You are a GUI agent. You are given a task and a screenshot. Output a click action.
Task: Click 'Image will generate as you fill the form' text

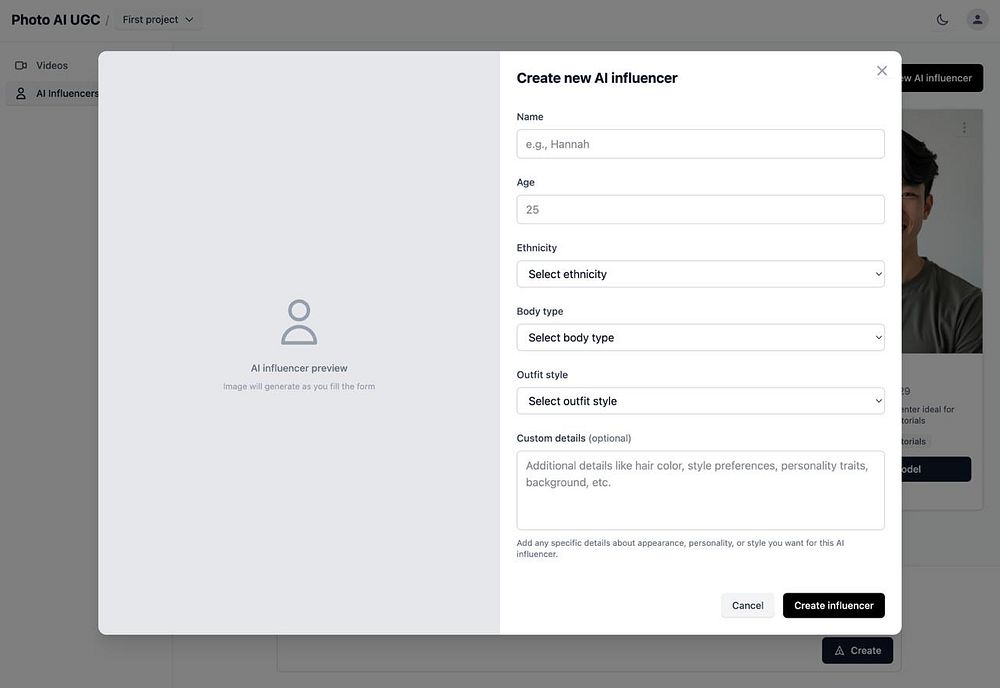(299, 386)
